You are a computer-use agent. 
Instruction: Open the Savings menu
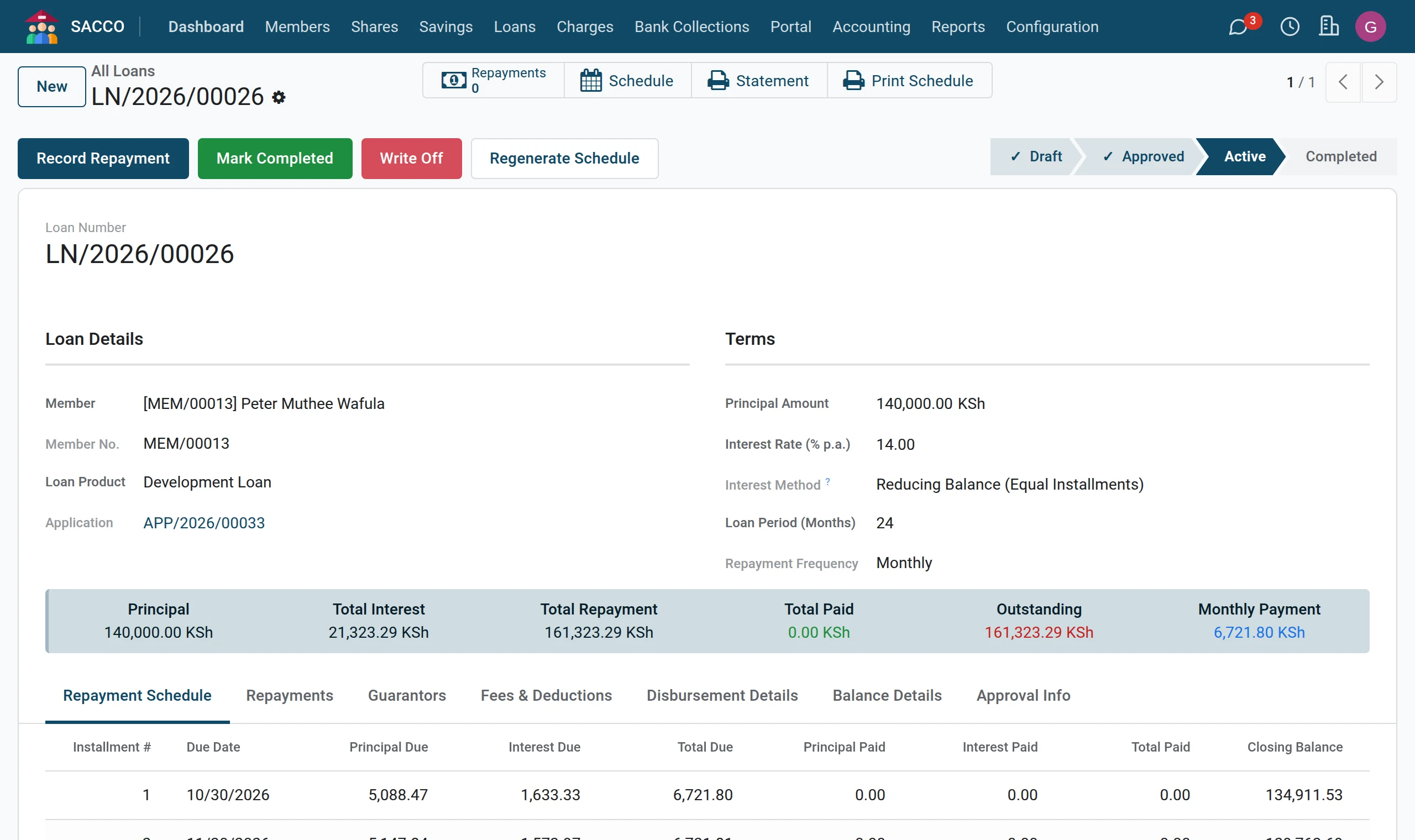click(x=446, y=27)
